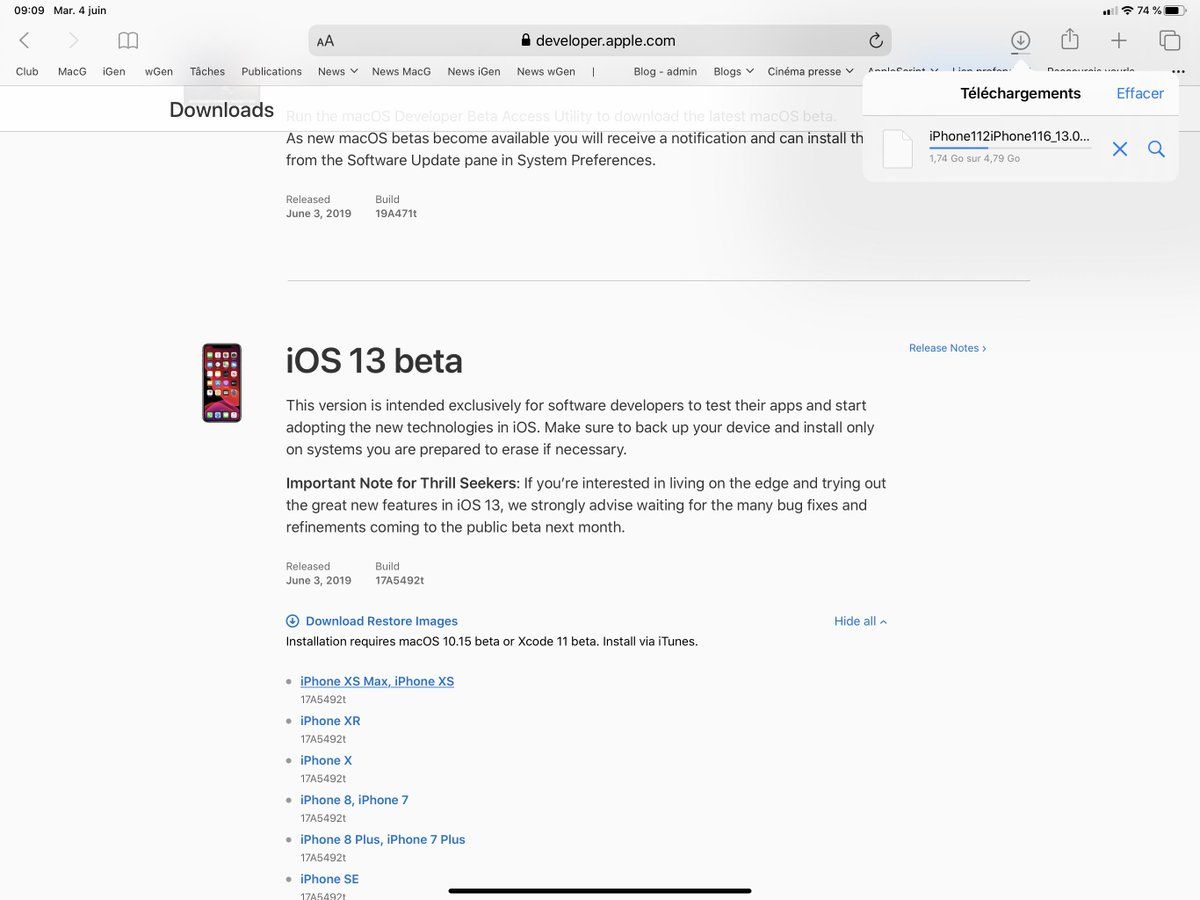Download iPhone 8, iPhone 7 restore image
1200x900 pixels.
[354, 800]
